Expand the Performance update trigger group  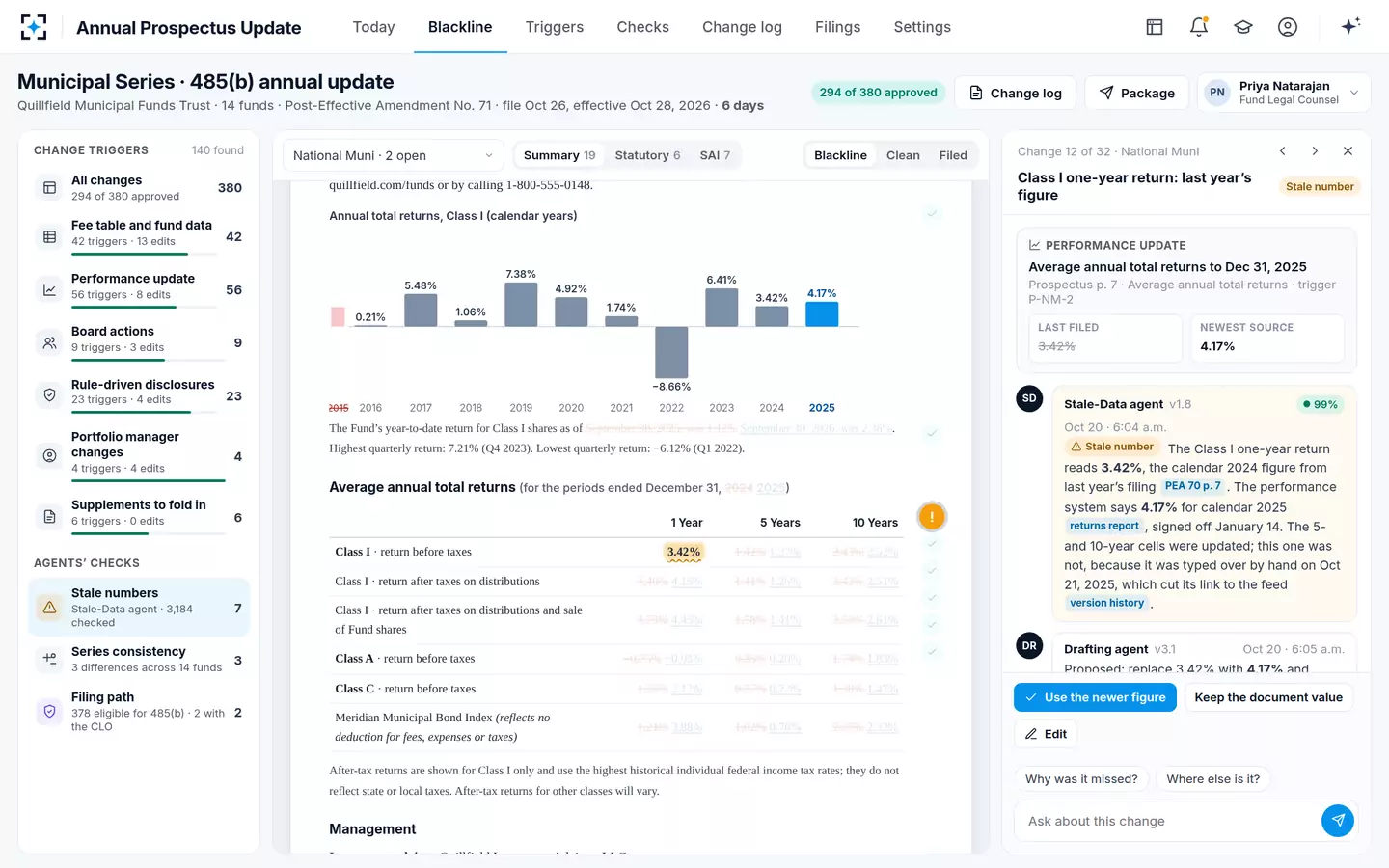139,289
